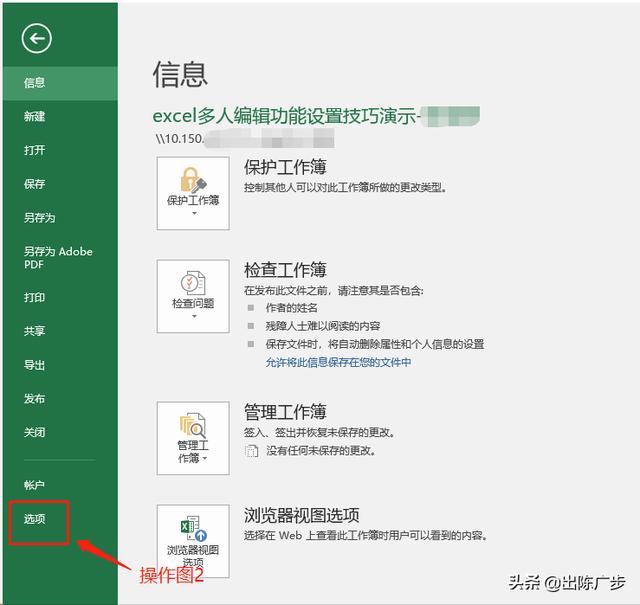Click the 保护工作簿 lock and key icon
The width and height of the screenshot is (640, 605).
tap(193, 180)
